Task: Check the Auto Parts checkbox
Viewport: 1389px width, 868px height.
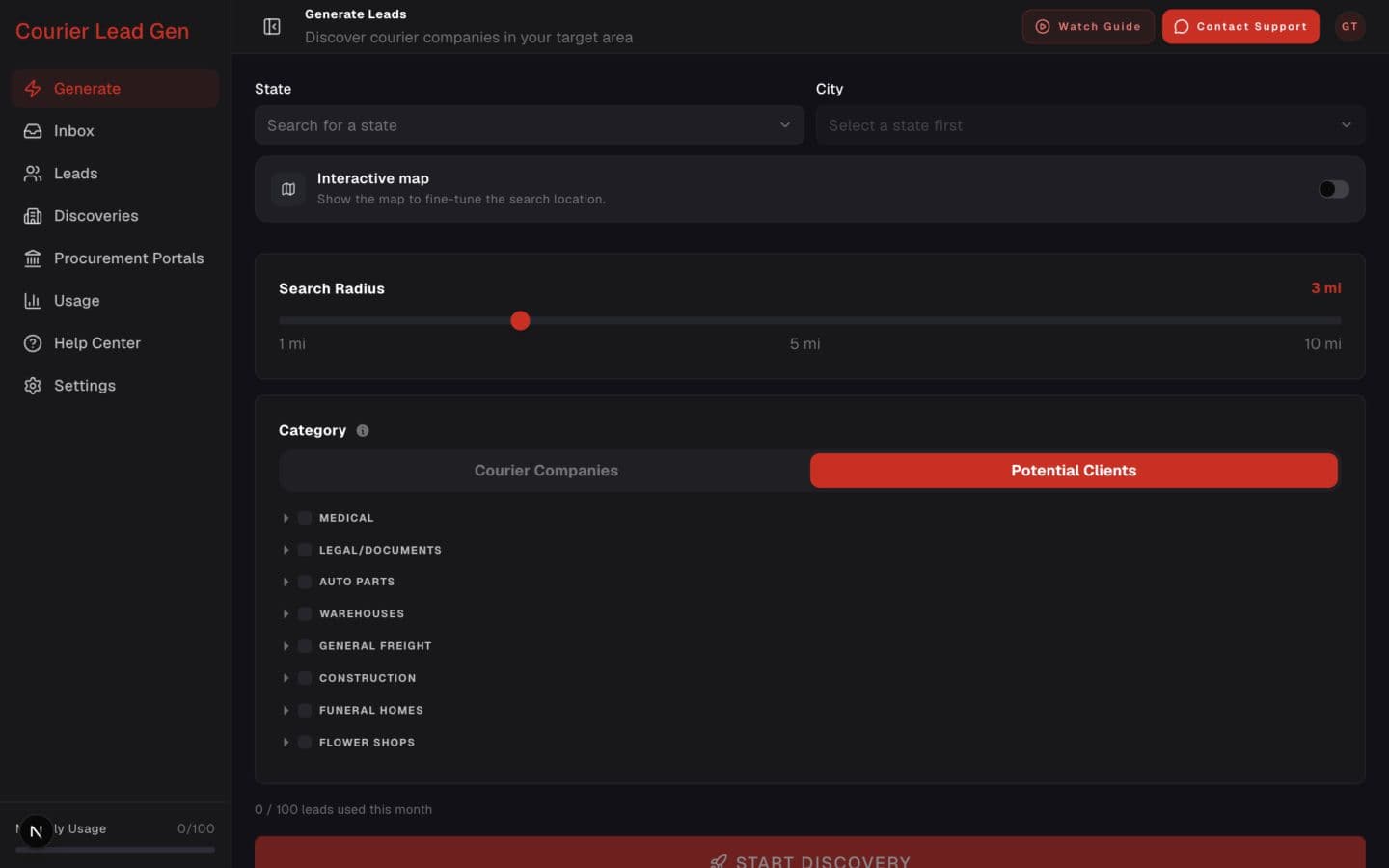Action: coord(305,582)
